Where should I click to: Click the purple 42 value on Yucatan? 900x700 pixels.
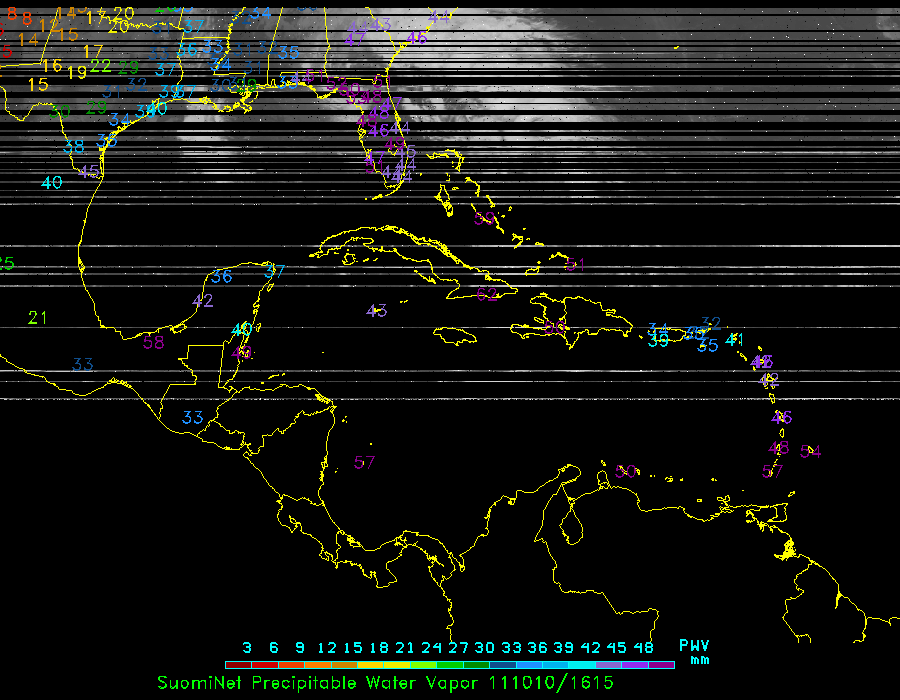coord(203,300)
